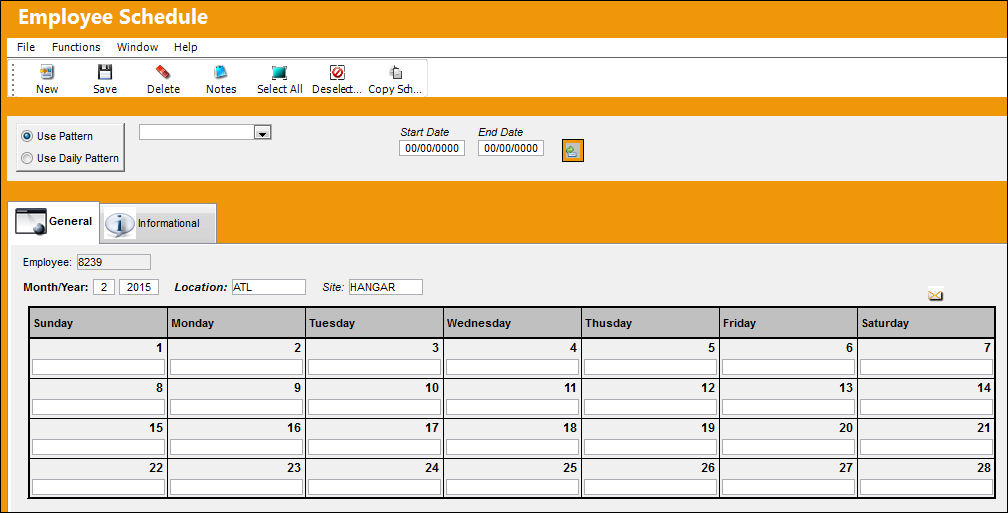Click the schedule field for day 14
This screenshot has height=513, width=1008.
point(926,407)
